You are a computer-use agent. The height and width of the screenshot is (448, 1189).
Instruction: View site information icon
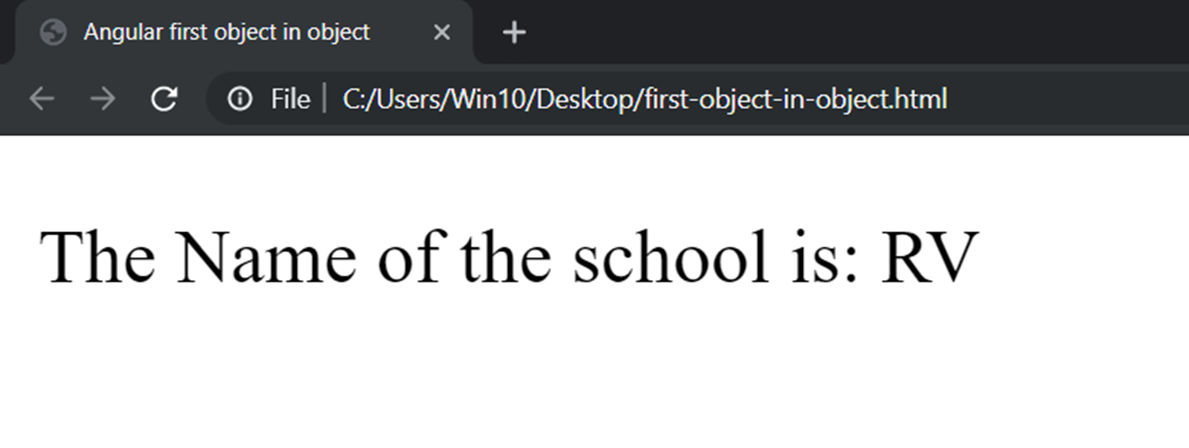click(240, 99)
